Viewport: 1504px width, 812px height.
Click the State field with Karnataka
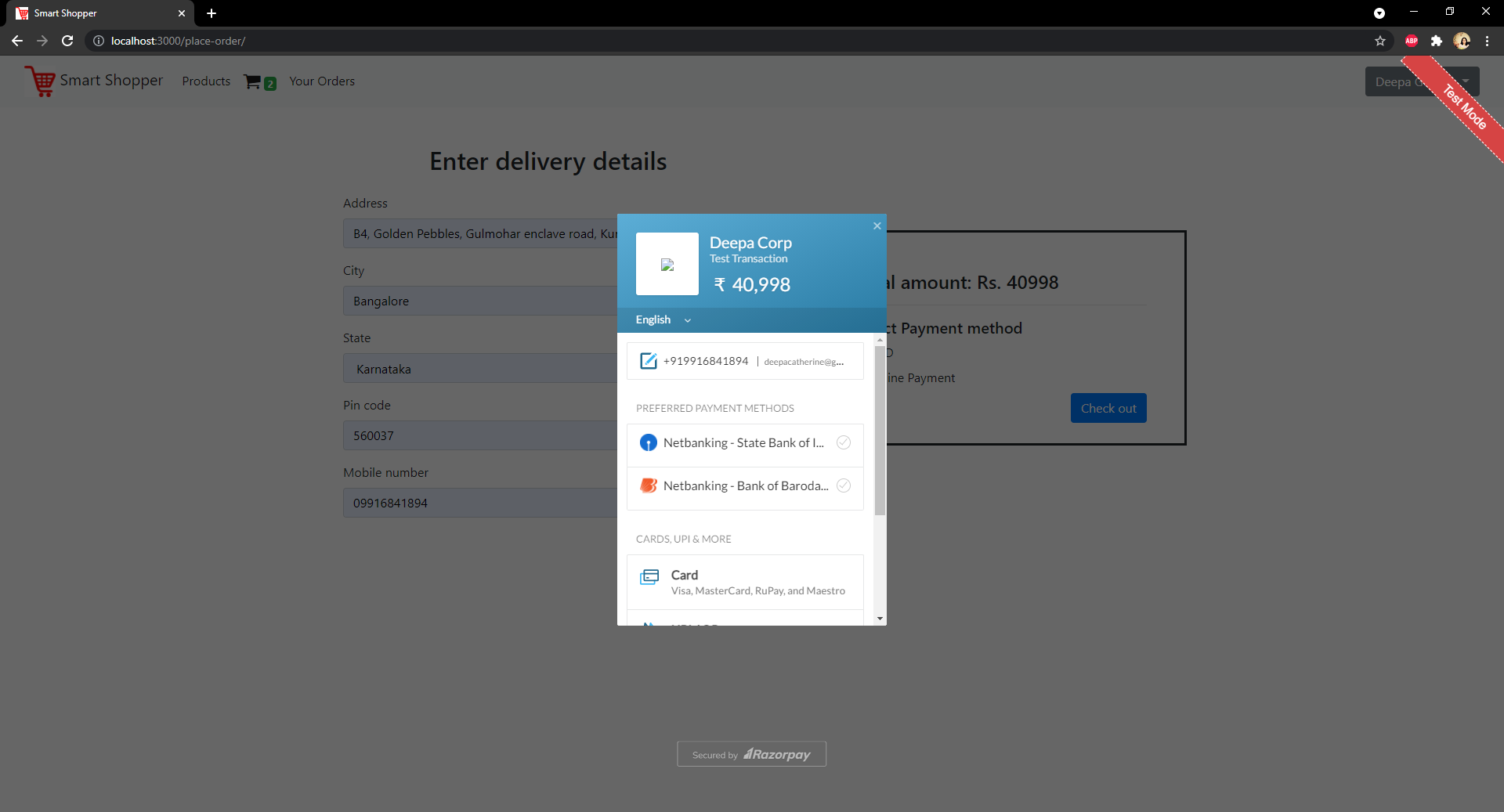[x=480, y=368]
